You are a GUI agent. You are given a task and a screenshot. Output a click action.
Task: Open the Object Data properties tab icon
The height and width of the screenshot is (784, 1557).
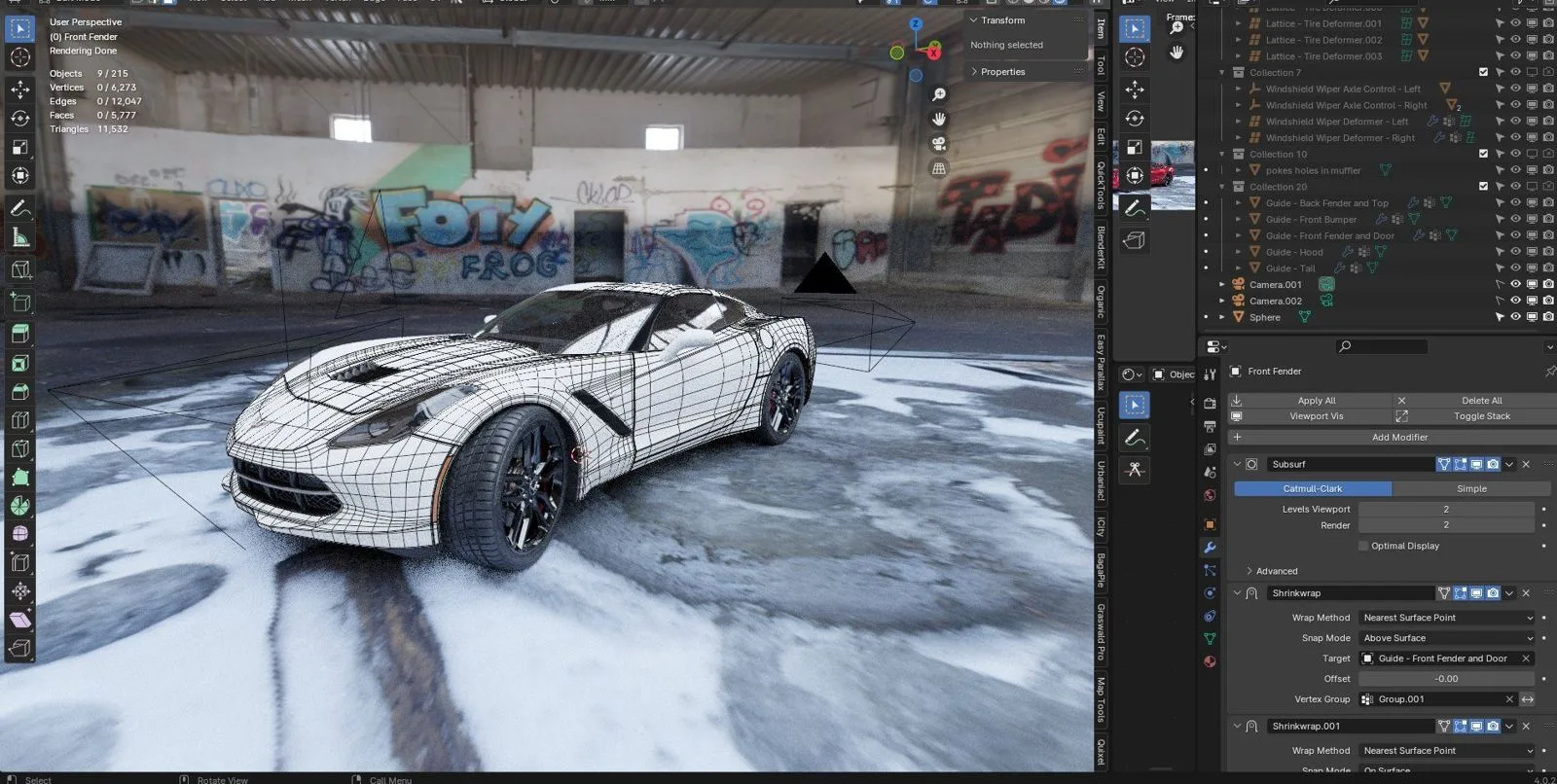click(1210, 639)
